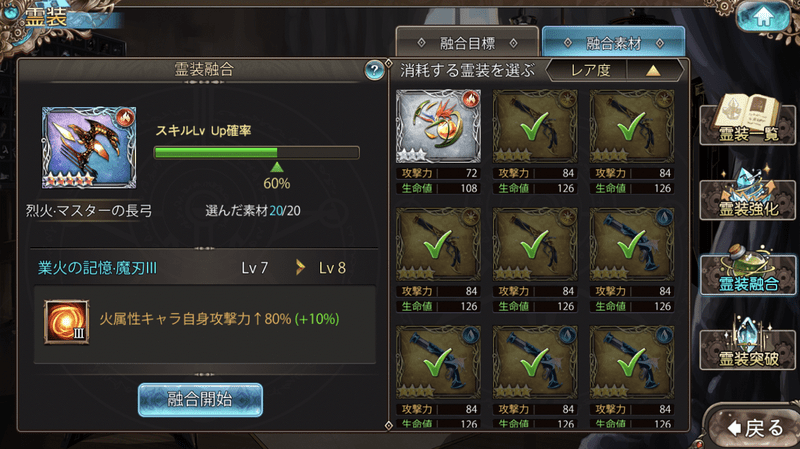The height and width of the screenshot is (449, 800).
Task: Start fusion with 融合開始 button
Action: click(x=201, y=400)
